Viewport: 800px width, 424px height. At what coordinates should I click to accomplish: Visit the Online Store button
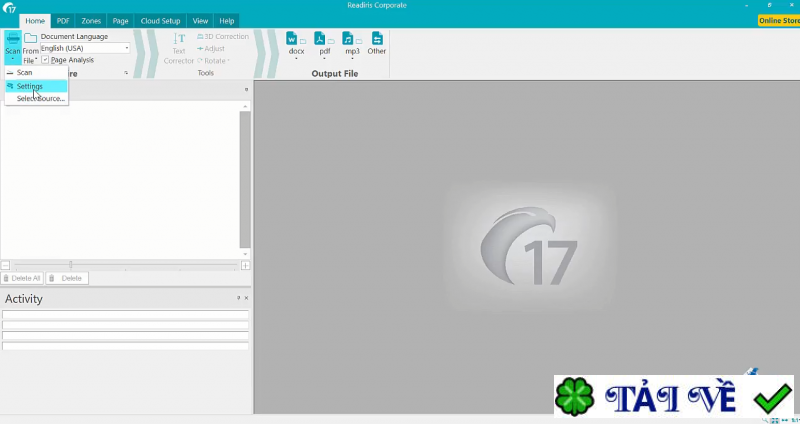(779, 20)
